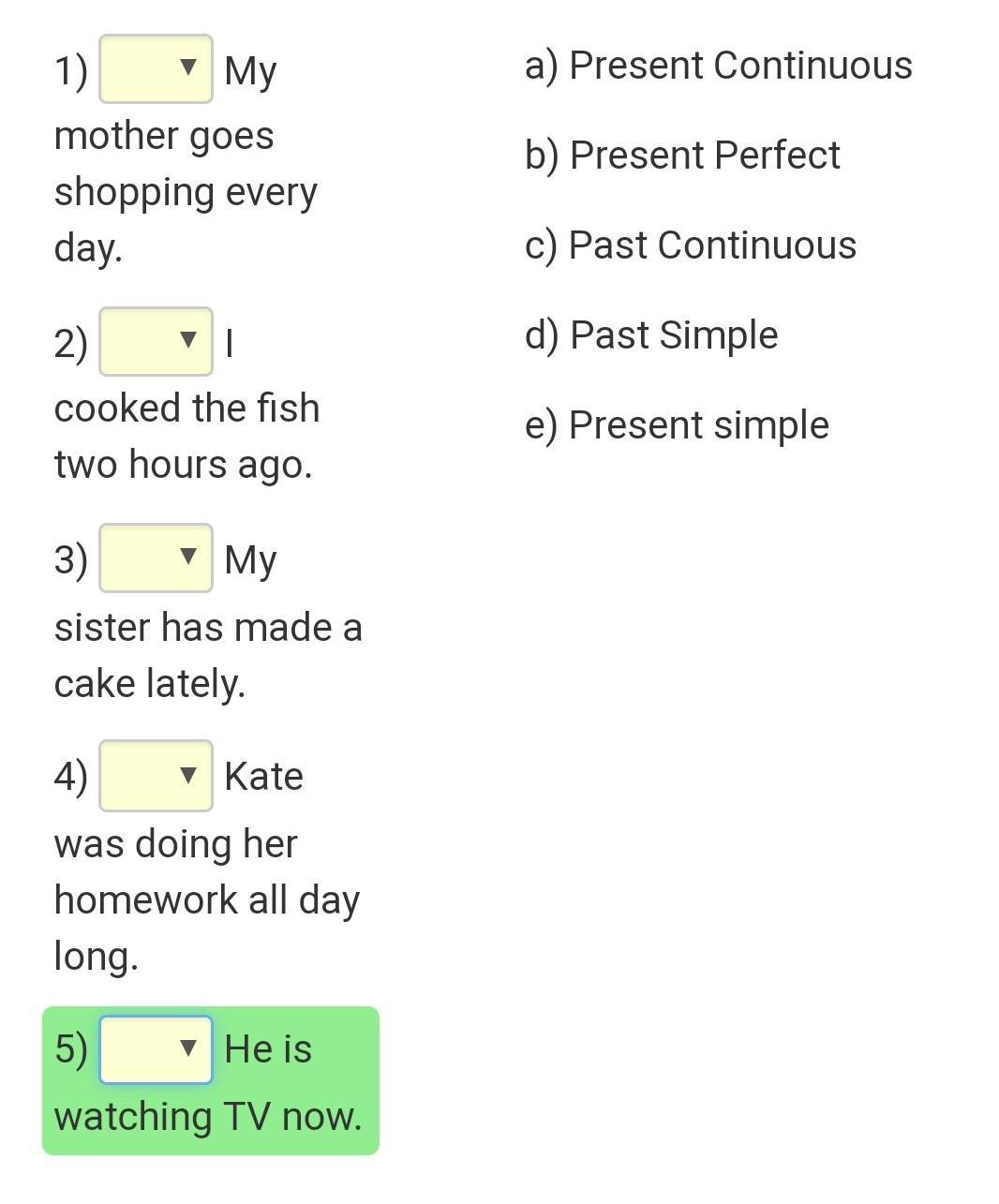Click the text "was doing her"
The width and height of the screenshot is (999, 1204).
tap(175, 843)
